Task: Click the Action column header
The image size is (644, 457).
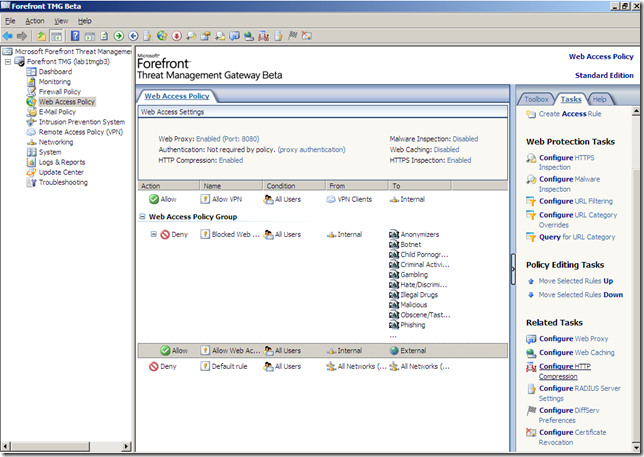Action: coord(169,186)
